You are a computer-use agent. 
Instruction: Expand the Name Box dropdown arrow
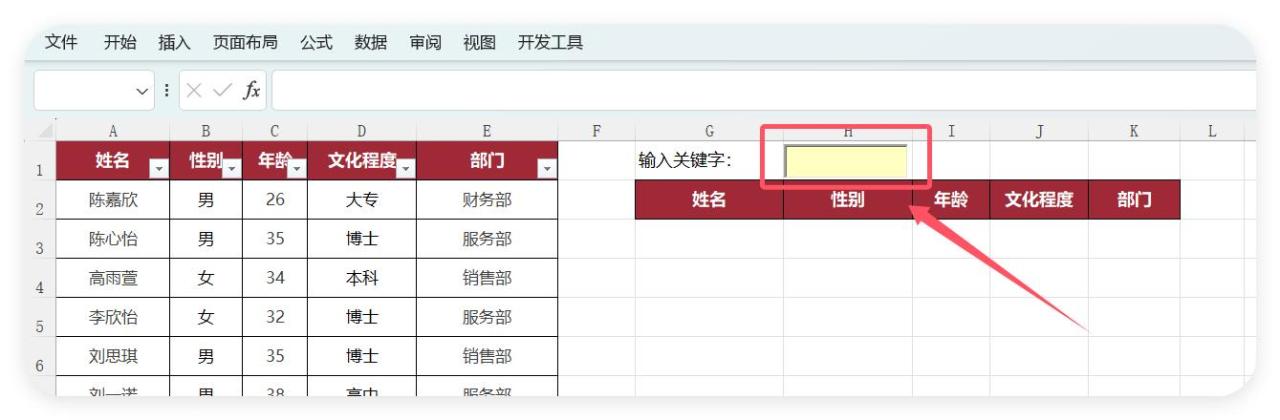141,91
